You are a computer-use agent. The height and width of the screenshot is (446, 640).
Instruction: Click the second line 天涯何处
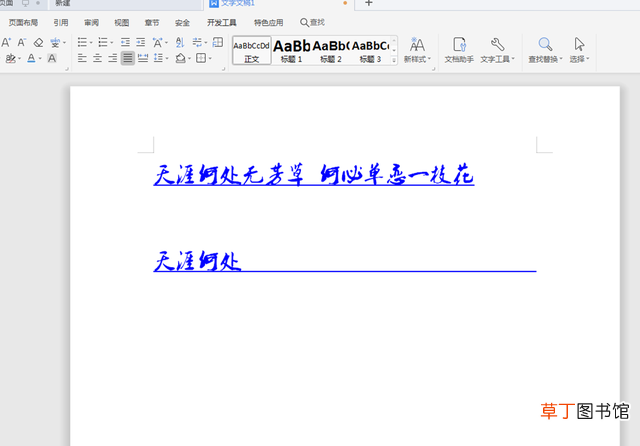tap(197, 261)
